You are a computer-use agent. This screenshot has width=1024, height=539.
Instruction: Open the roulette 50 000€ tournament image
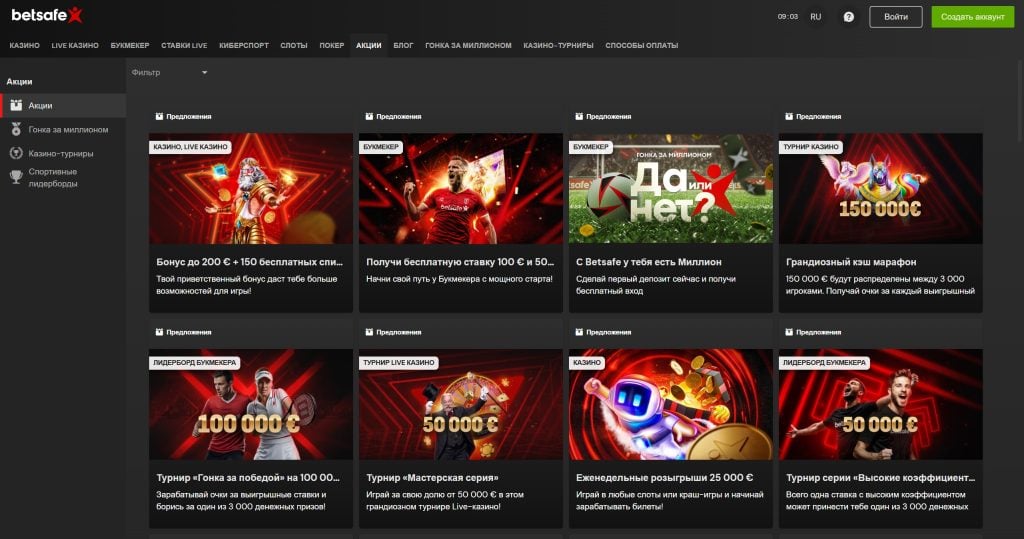[461, 404]
